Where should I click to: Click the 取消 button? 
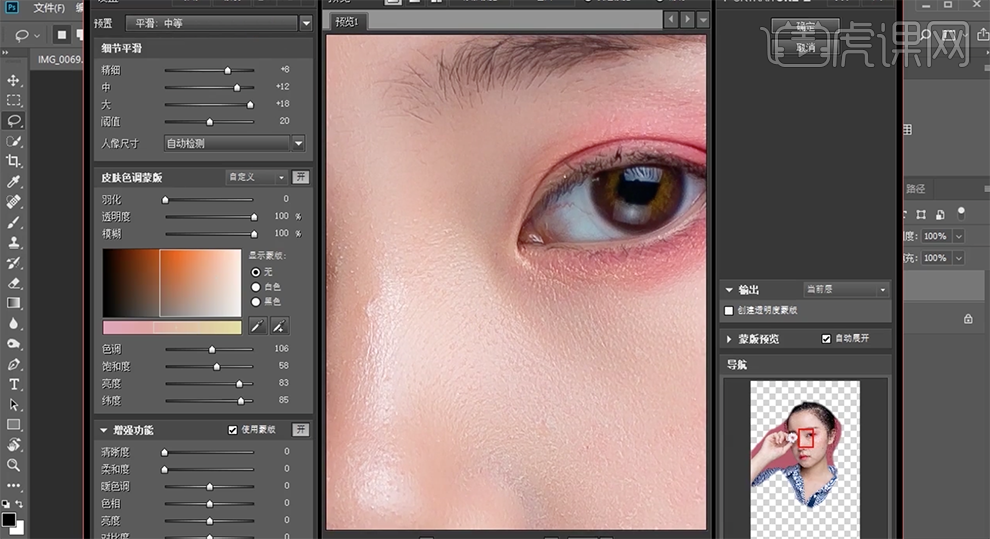tap(804, 47)
